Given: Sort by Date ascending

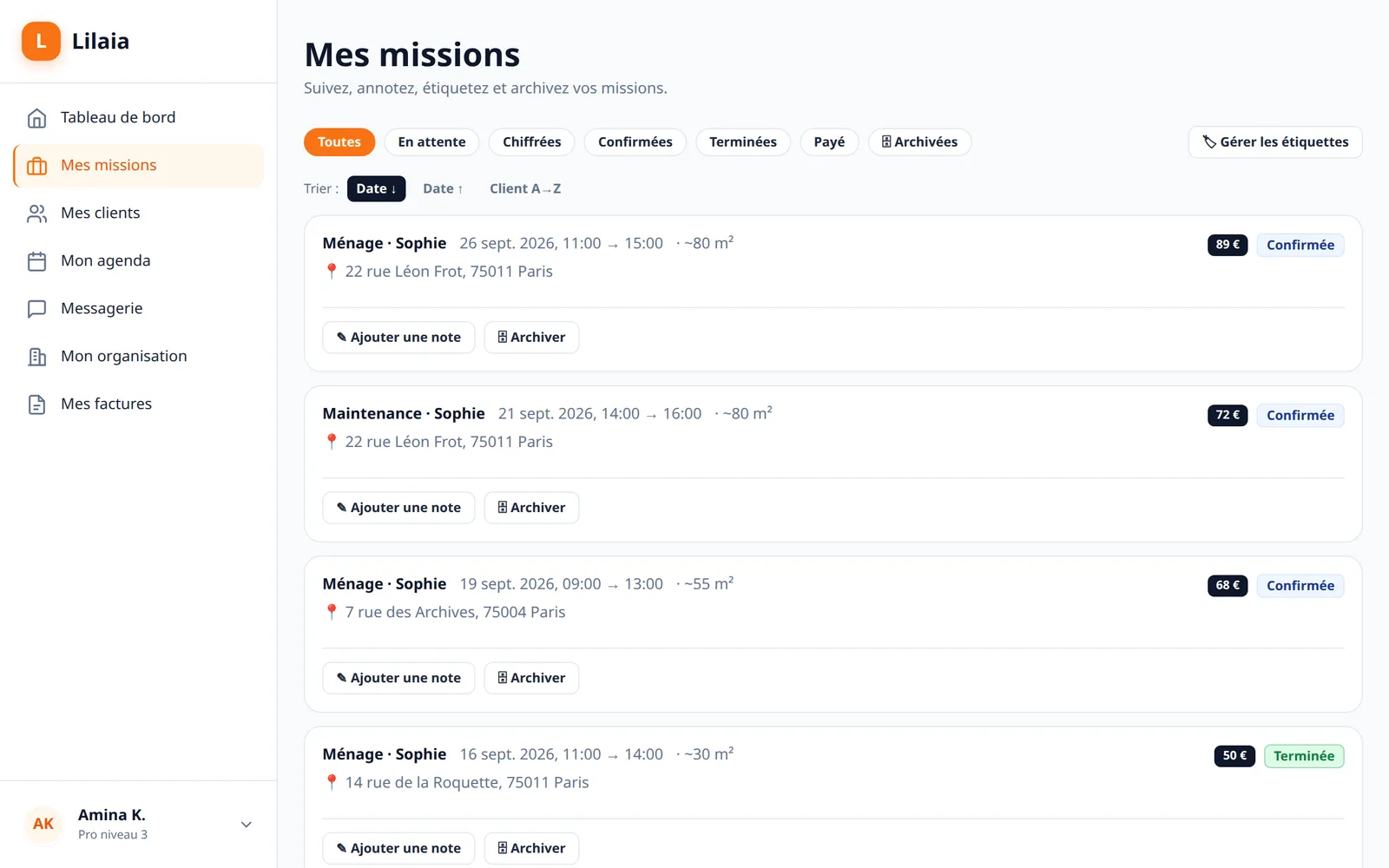Looking at the screenshot, I should [443, 188].
